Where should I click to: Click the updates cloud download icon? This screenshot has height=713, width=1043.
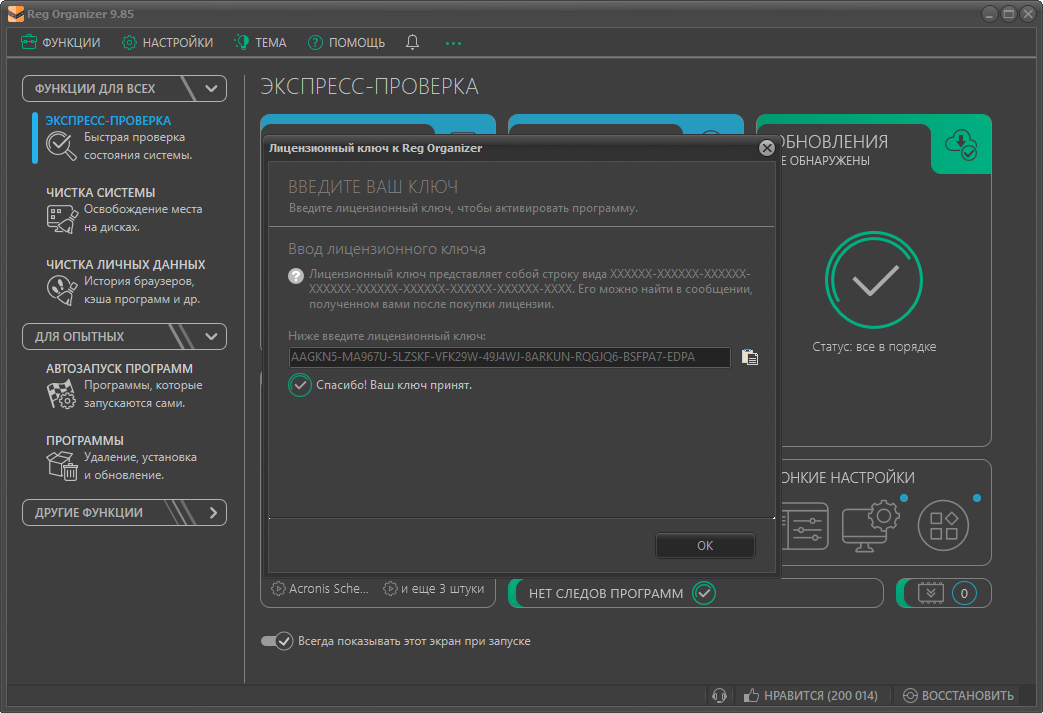961,144
